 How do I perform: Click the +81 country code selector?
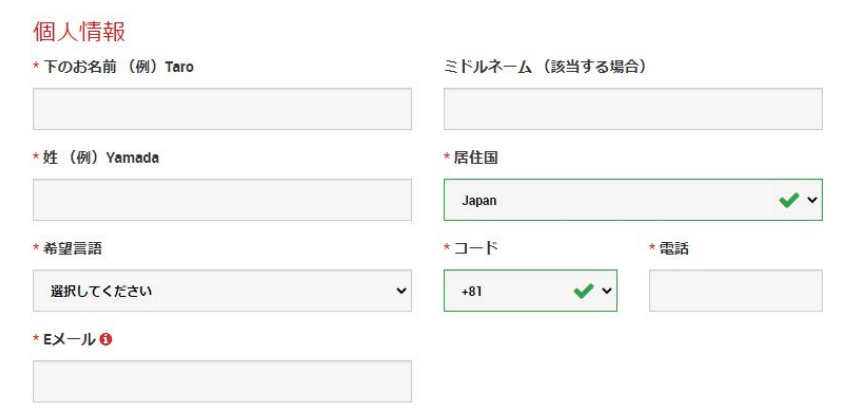tap(530, 291)
